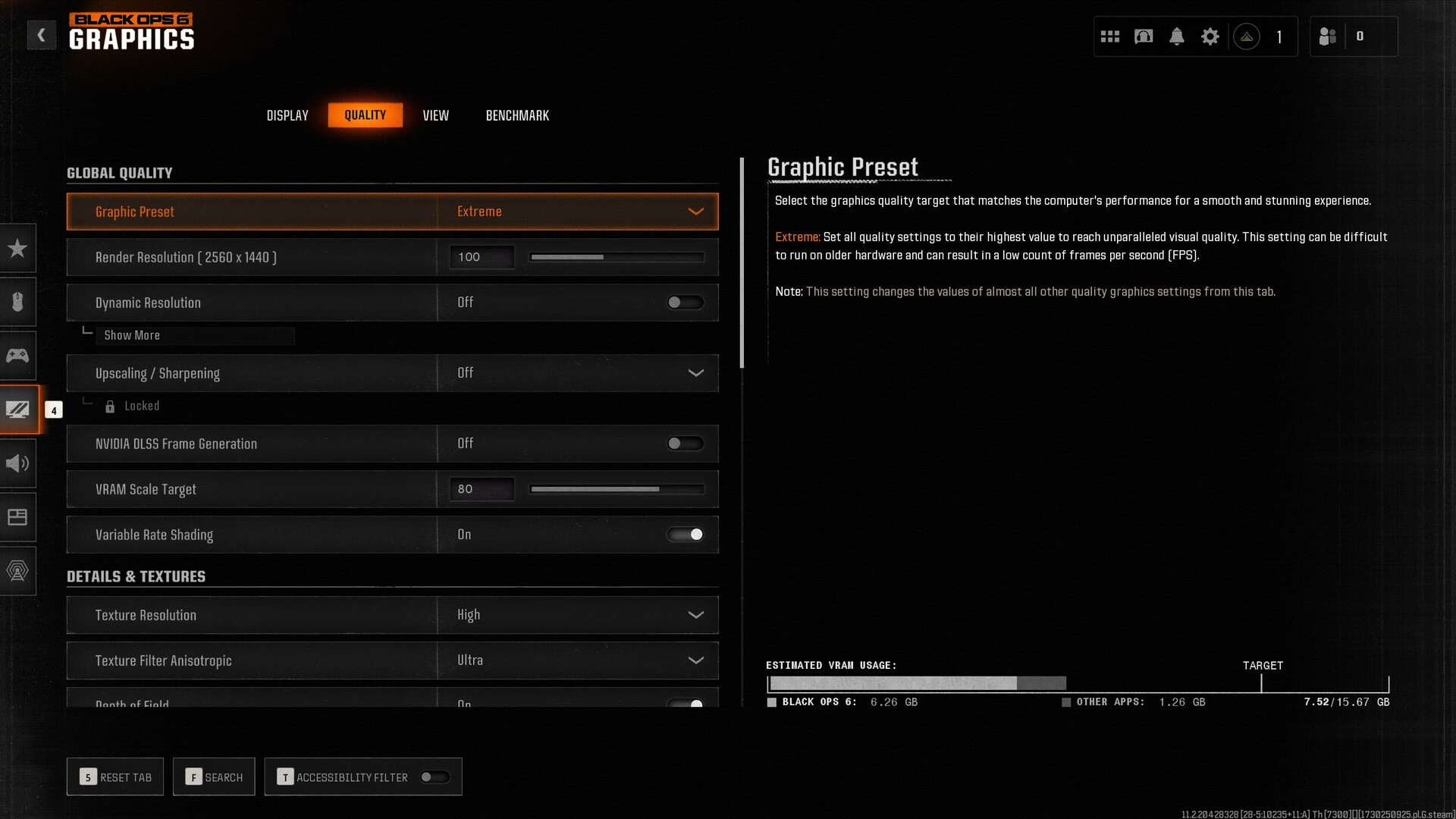Open Controller settings category

click(x=17, y=356)
